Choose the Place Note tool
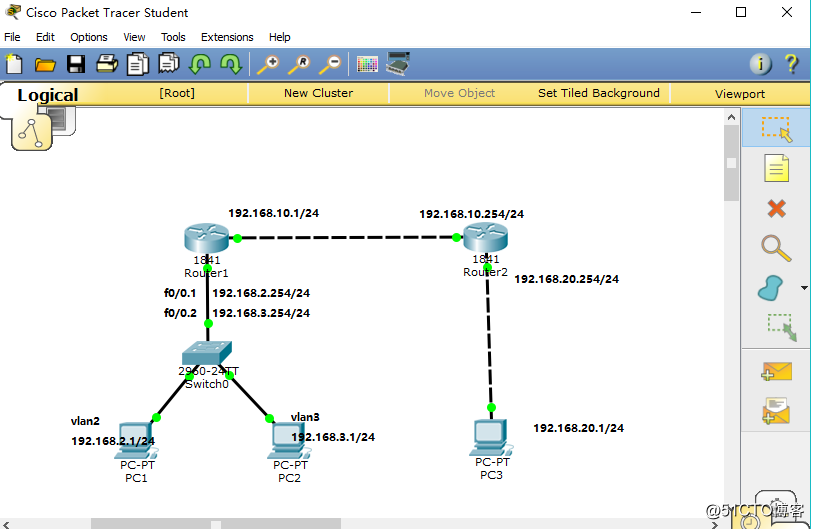 (x=776, y=168)
